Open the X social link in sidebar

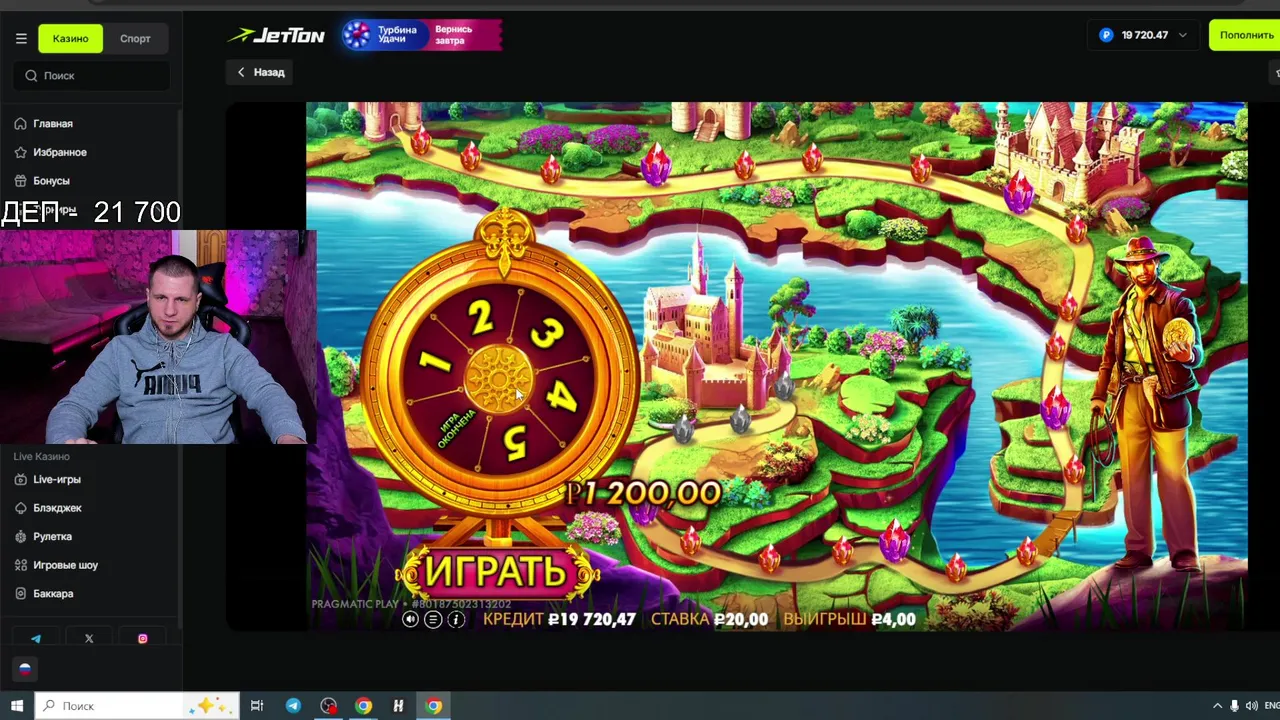click(x=89, y=639)
